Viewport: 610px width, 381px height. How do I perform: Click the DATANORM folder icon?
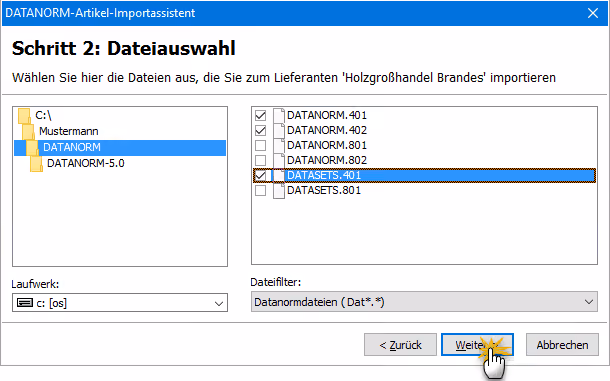point(32,147)
